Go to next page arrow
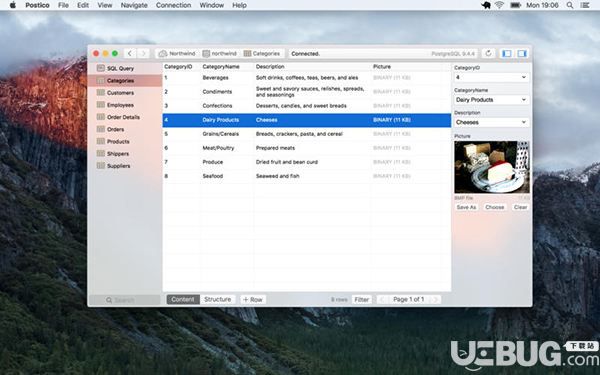Image resolution: width=600 pixels, height=375 pixels. click(435, 300)
